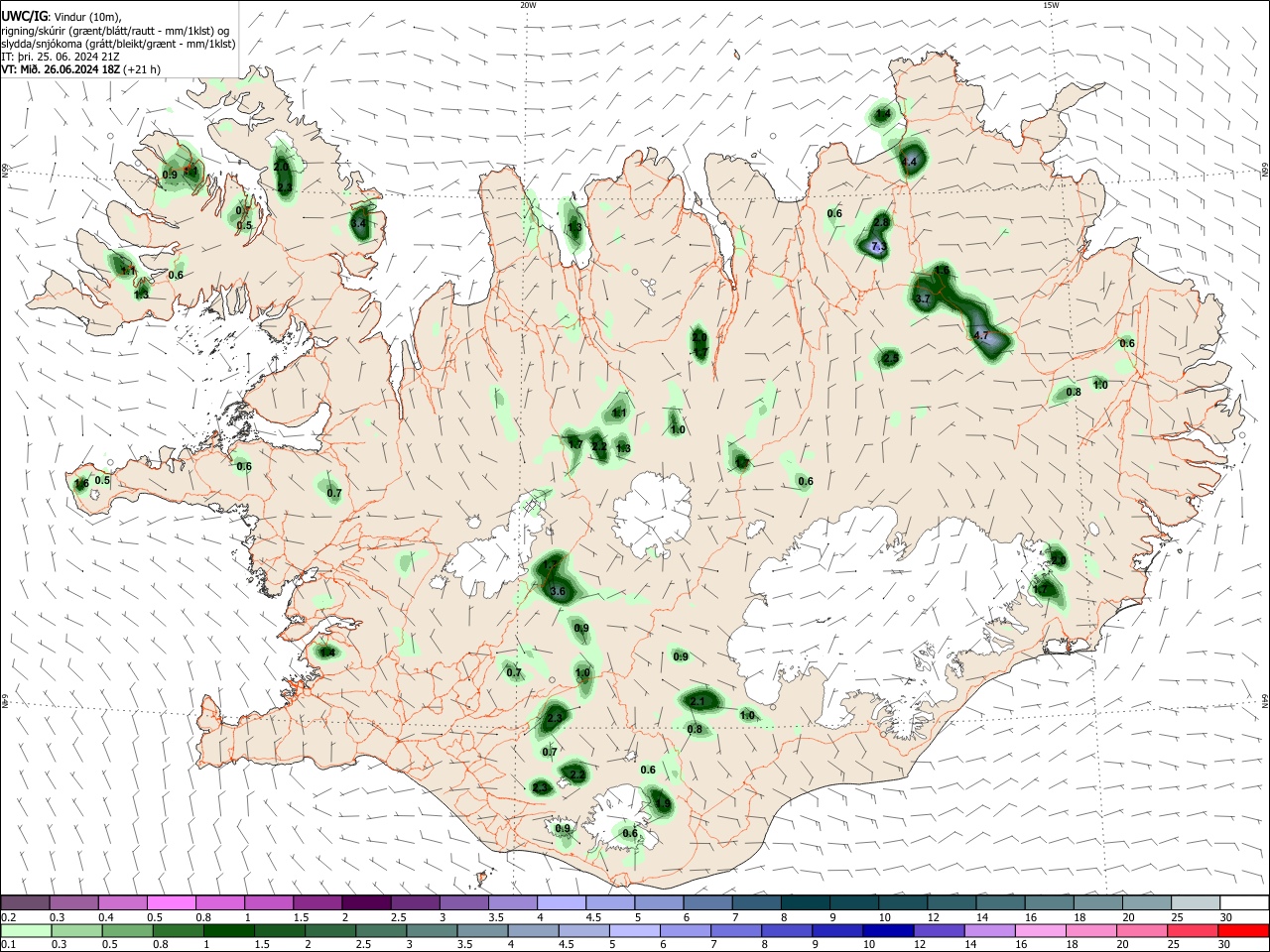1270x952 pixels.
Task: Click the pale grey 25–30 swatch in the top legend row
Action: 1195,903
